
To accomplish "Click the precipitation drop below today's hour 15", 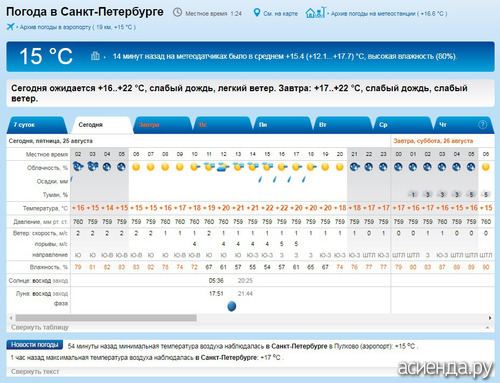I will coord(260,180).
